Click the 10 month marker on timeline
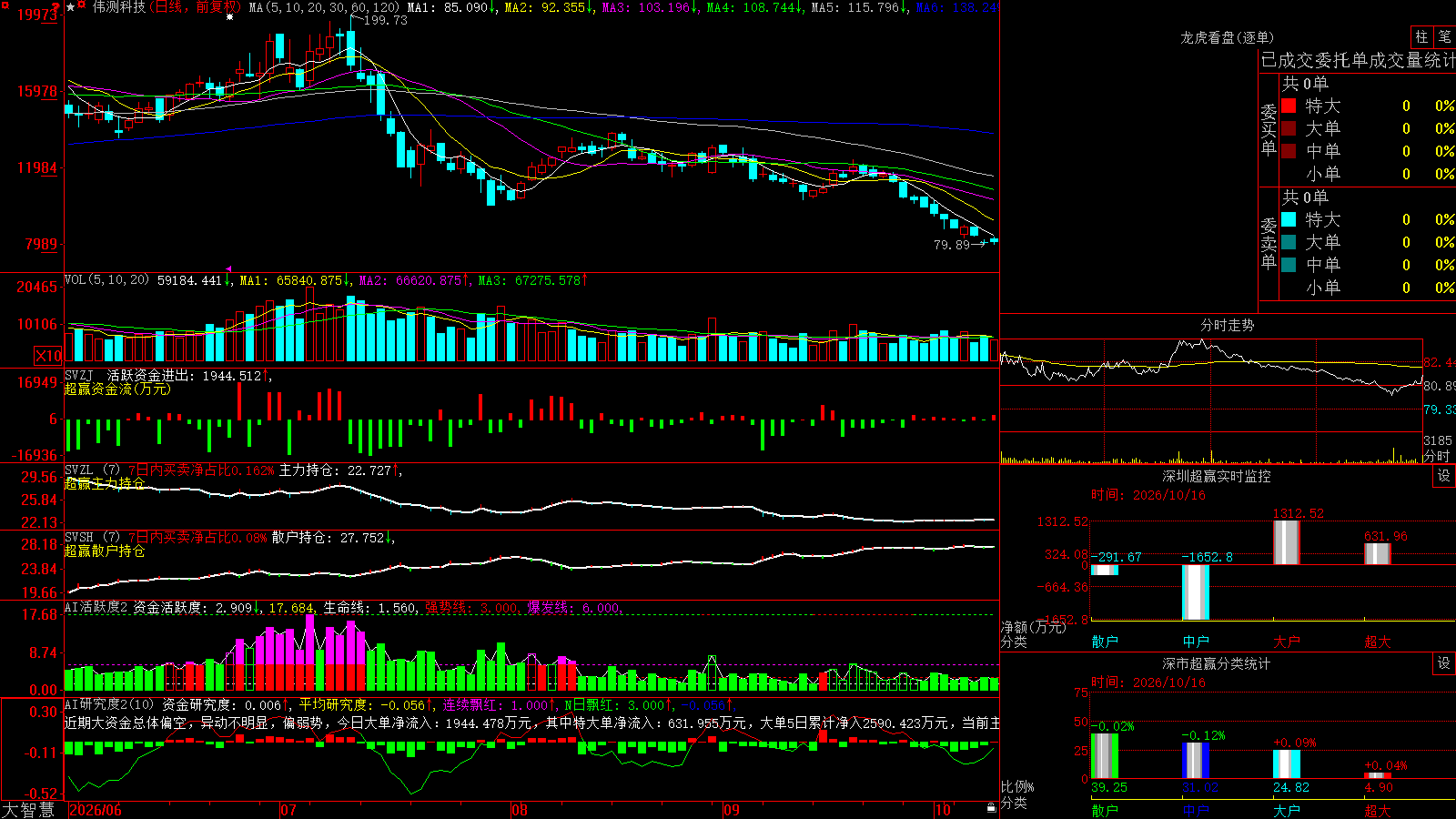Screen dimensions: 1456x819 coord(943,810)
